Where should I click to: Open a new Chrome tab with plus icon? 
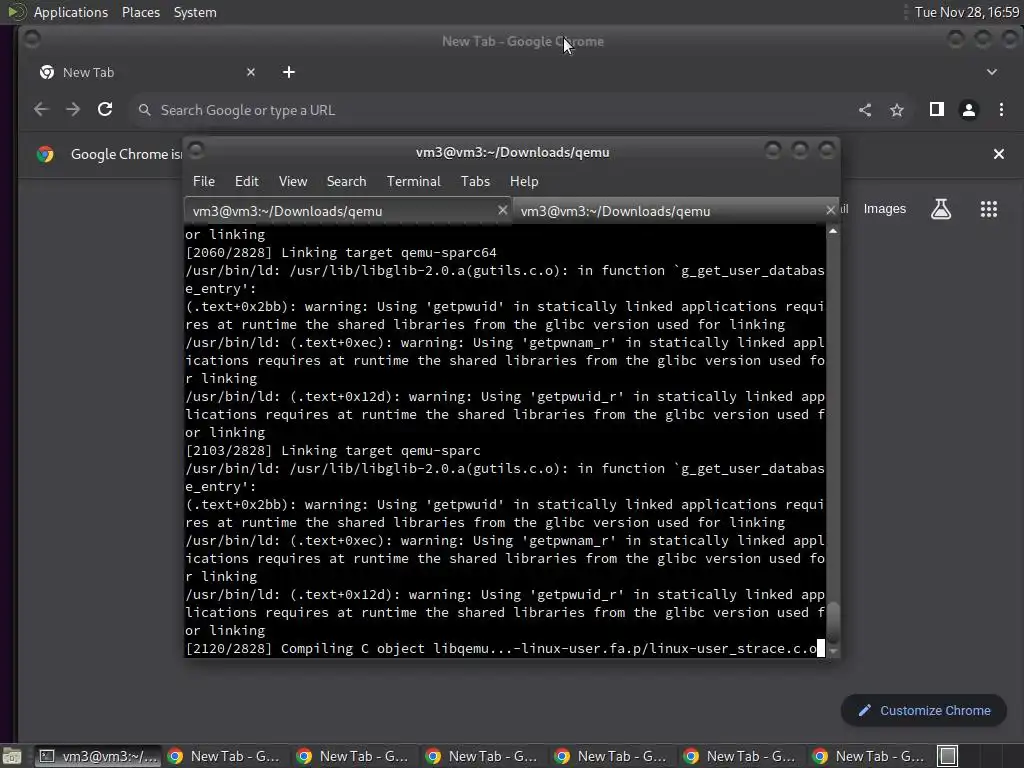(289, 72)
